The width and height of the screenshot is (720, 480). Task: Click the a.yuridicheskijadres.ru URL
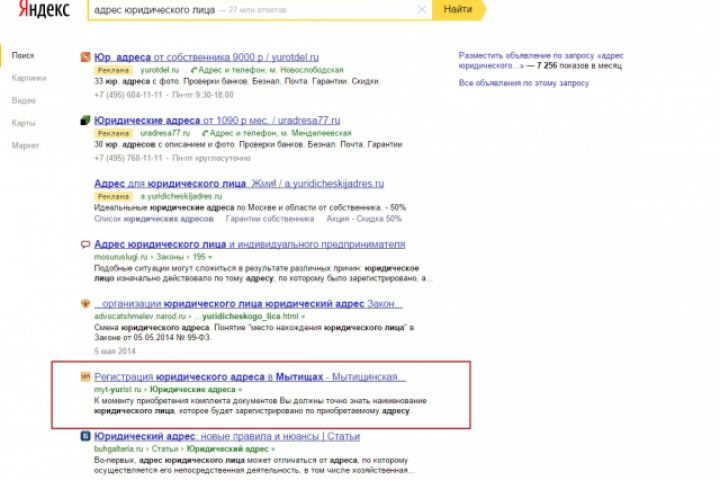(x=181, y=196)
